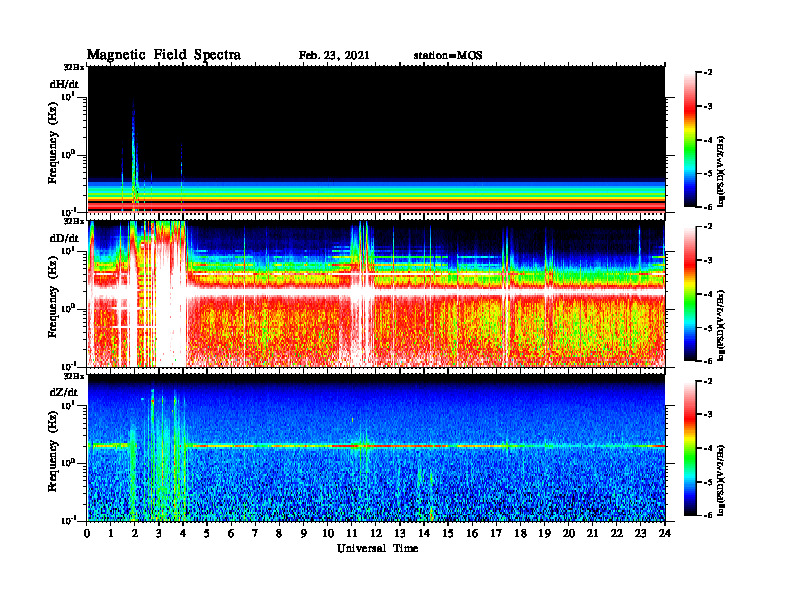Click the color bar beside the dH/dt panel

(690, 140)
